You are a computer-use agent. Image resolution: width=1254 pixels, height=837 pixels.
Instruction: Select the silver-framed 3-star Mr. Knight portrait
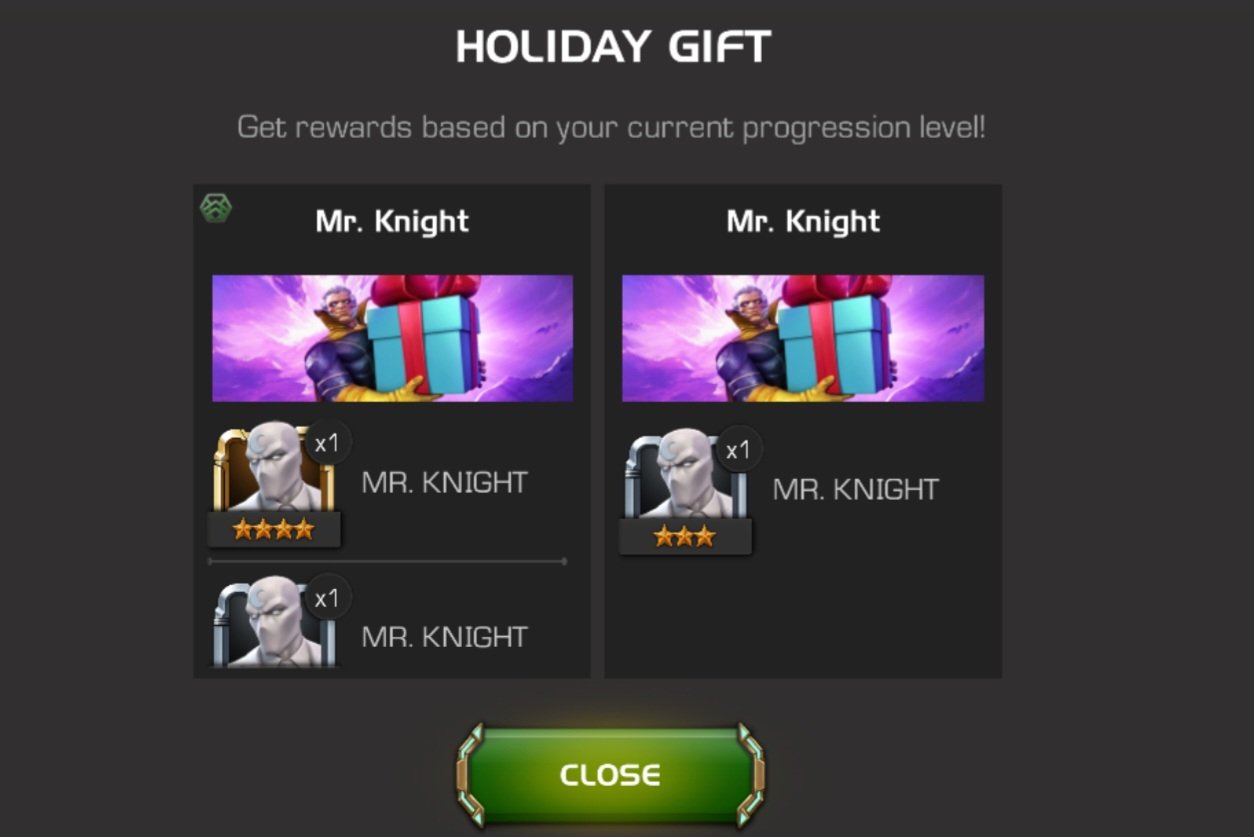tap(685, 476)
